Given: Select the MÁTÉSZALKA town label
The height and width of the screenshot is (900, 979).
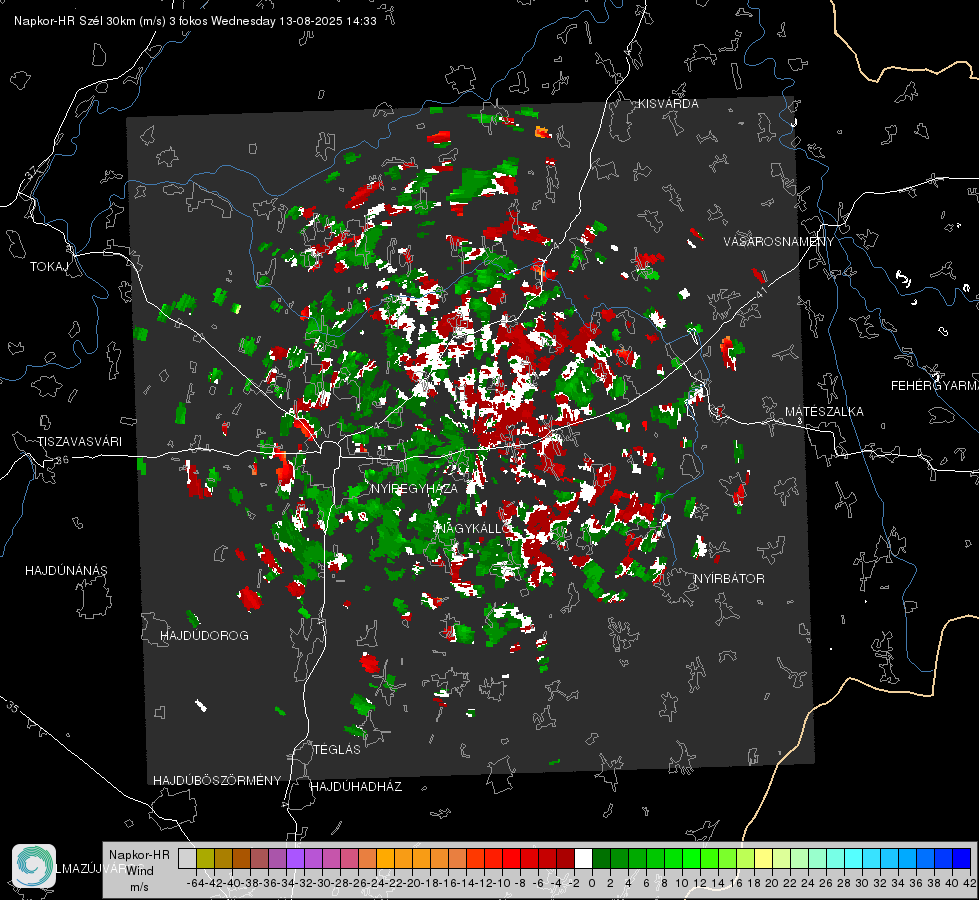Looking at the screenshot, I should (x=824, y=412).
